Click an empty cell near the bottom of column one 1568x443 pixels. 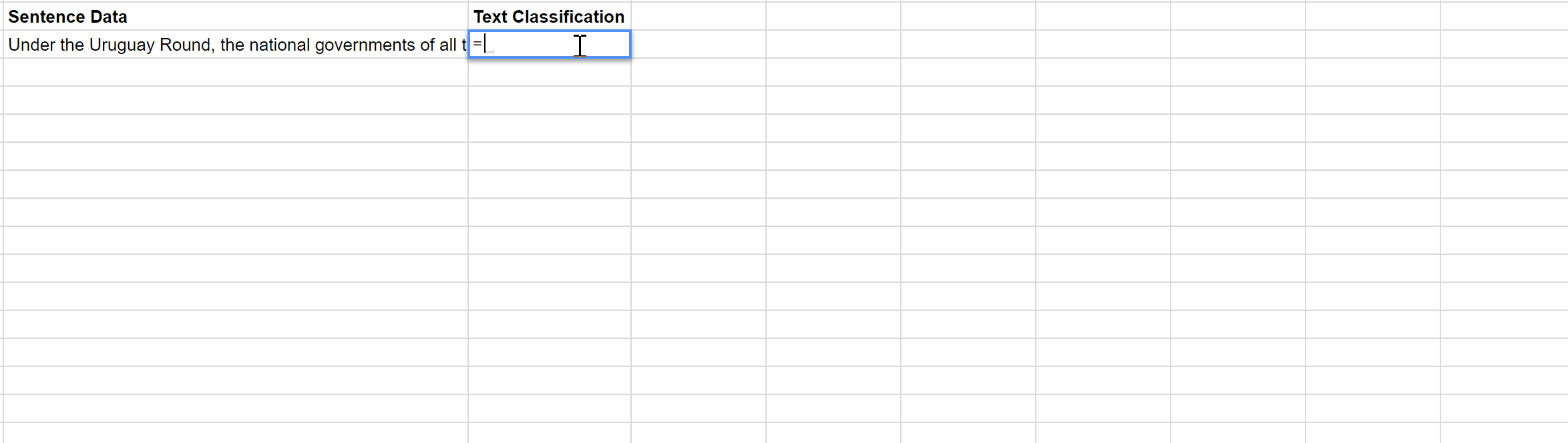(234, 407)
